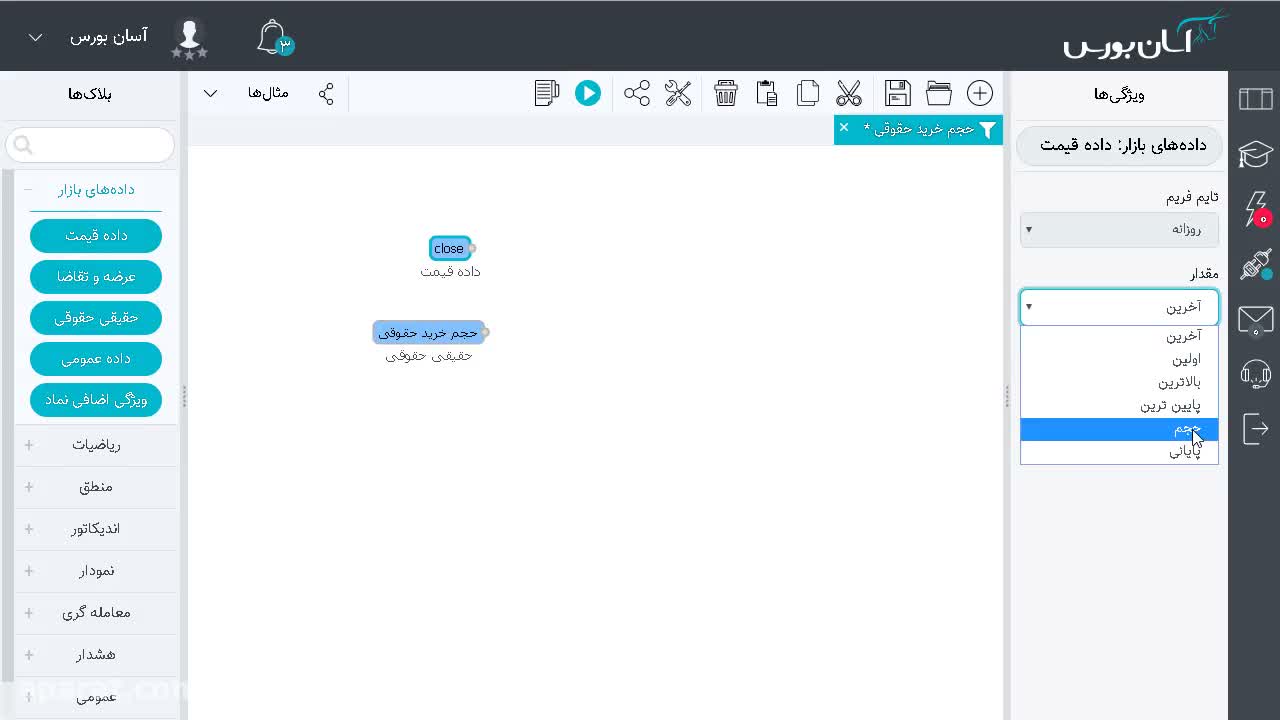Image resolution: width=1280 pixels, height=720 pixels.
Task: Expand the اندیکاتور category
Action: 96,529
